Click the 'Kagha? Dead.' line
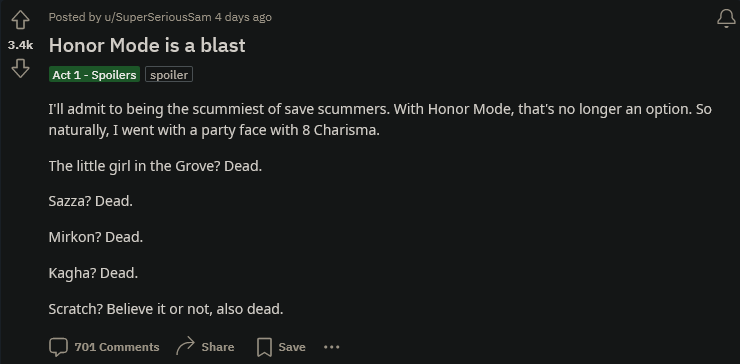The height and width of the screenshot is (364, 740). tap(93, 273)
